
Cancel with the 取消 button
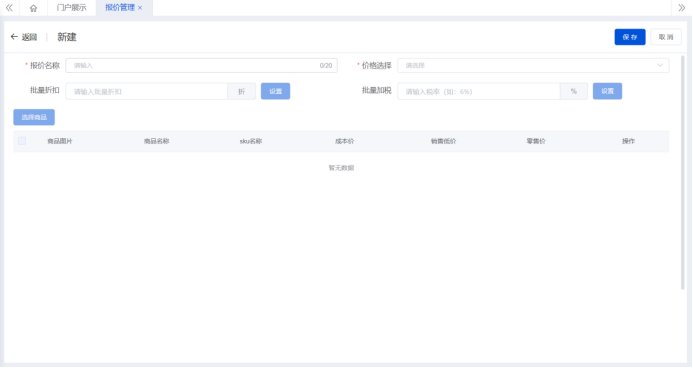click(x=666, y=37)
